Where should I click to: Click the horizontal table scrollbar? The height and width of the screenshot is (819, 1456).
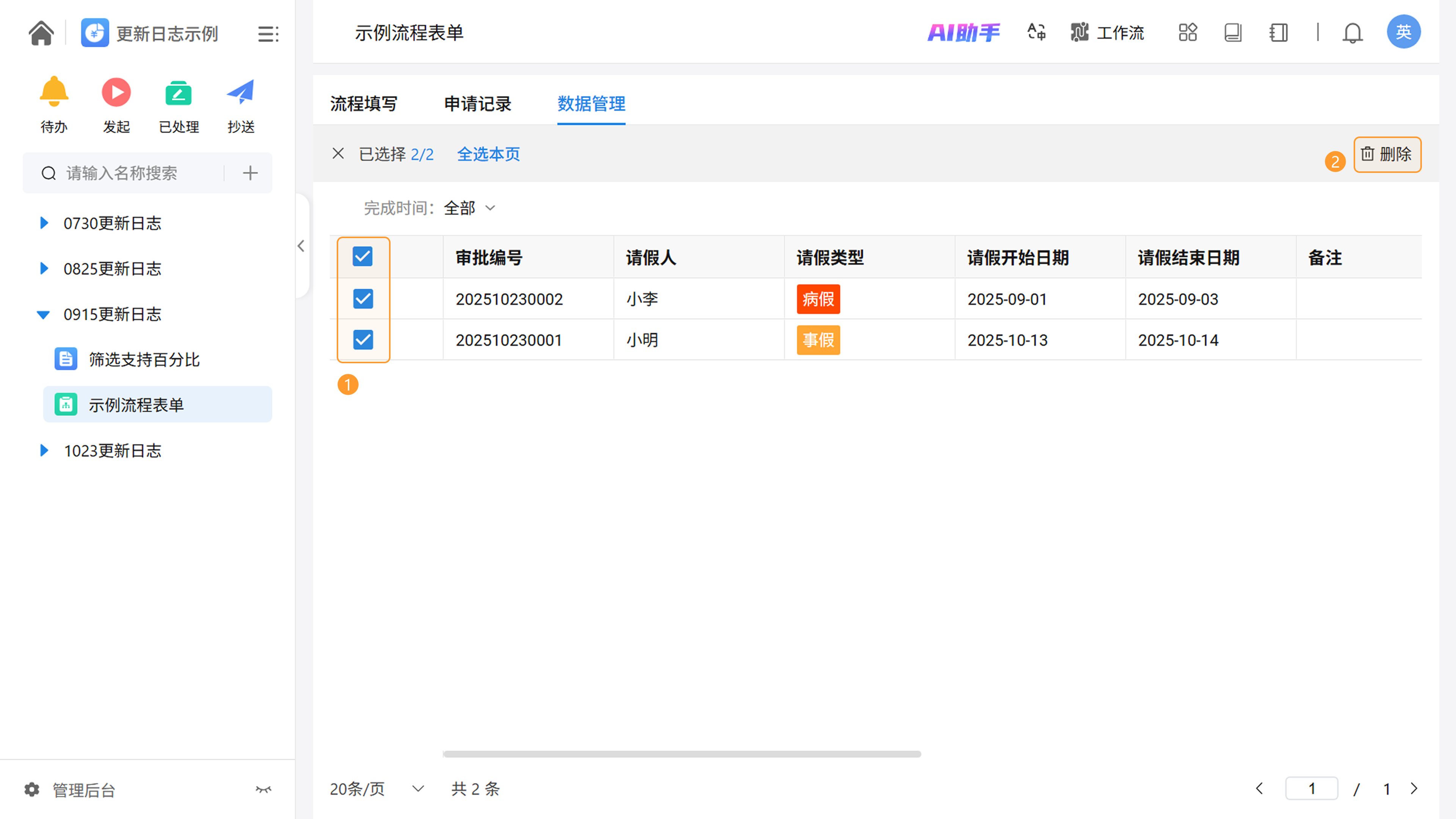point(682,754)
